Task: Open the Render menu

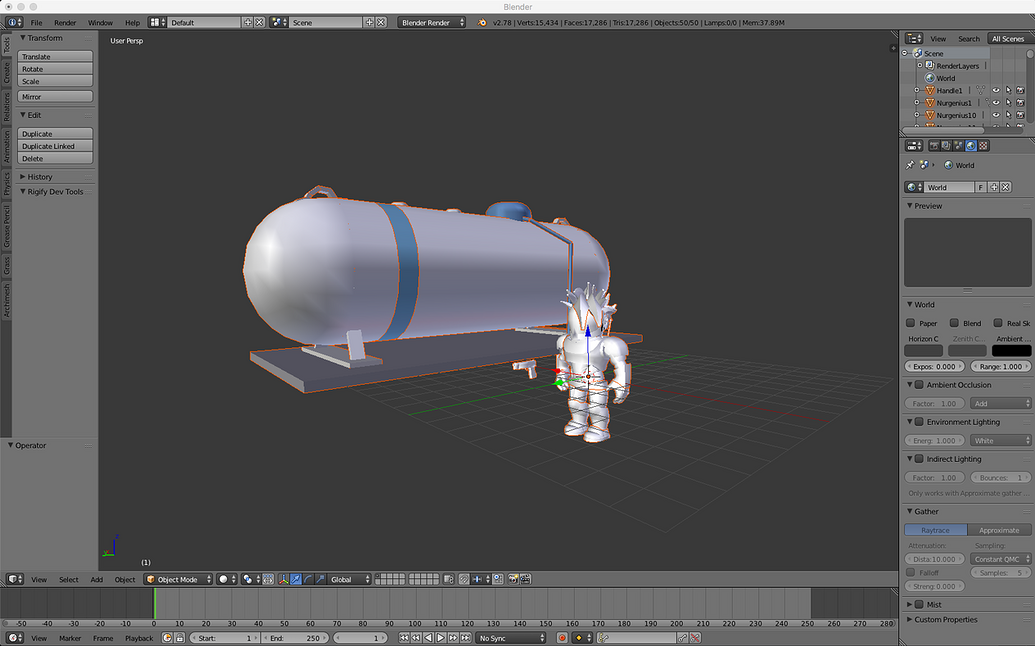Action: click(64, 21)
